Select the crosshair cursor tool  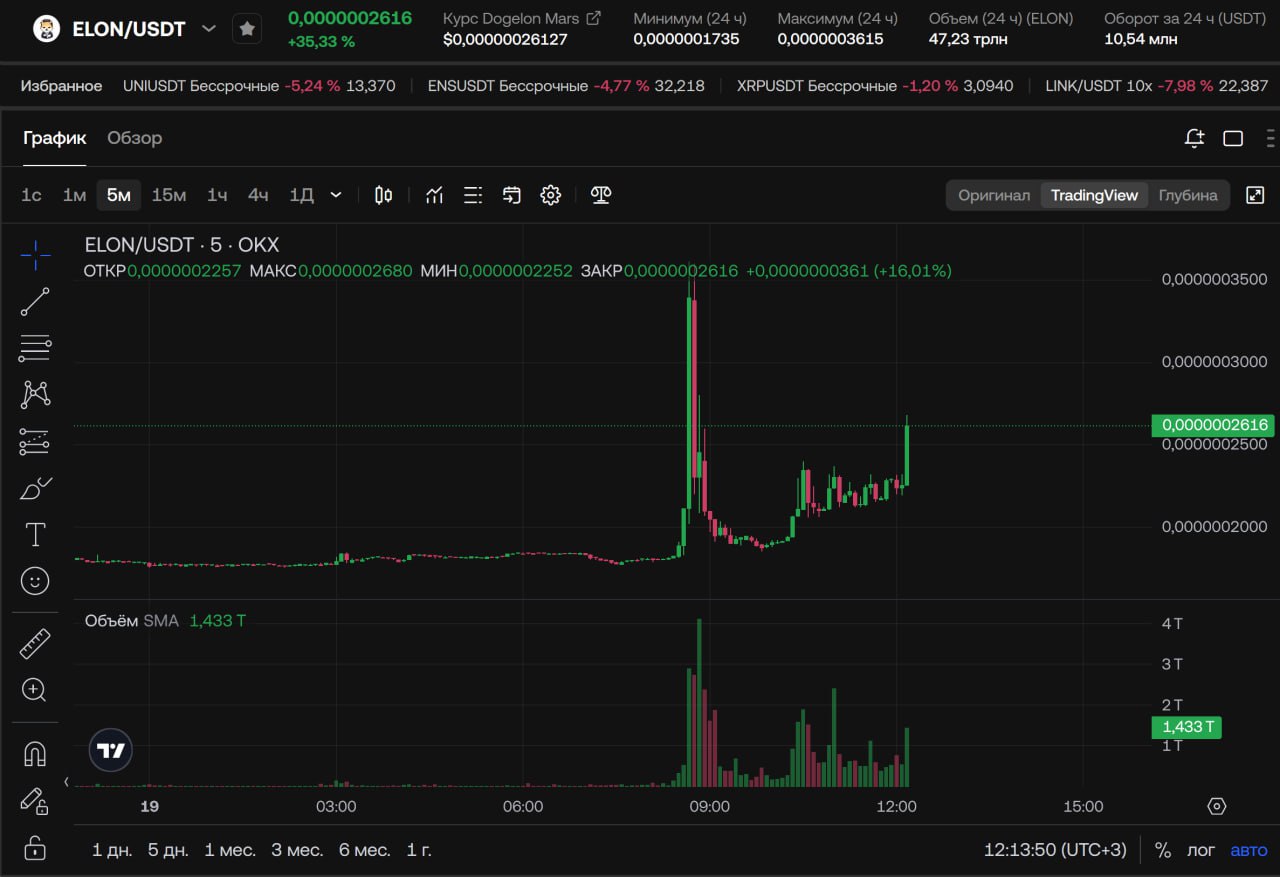pyautogui.click(x=35, y=255)
